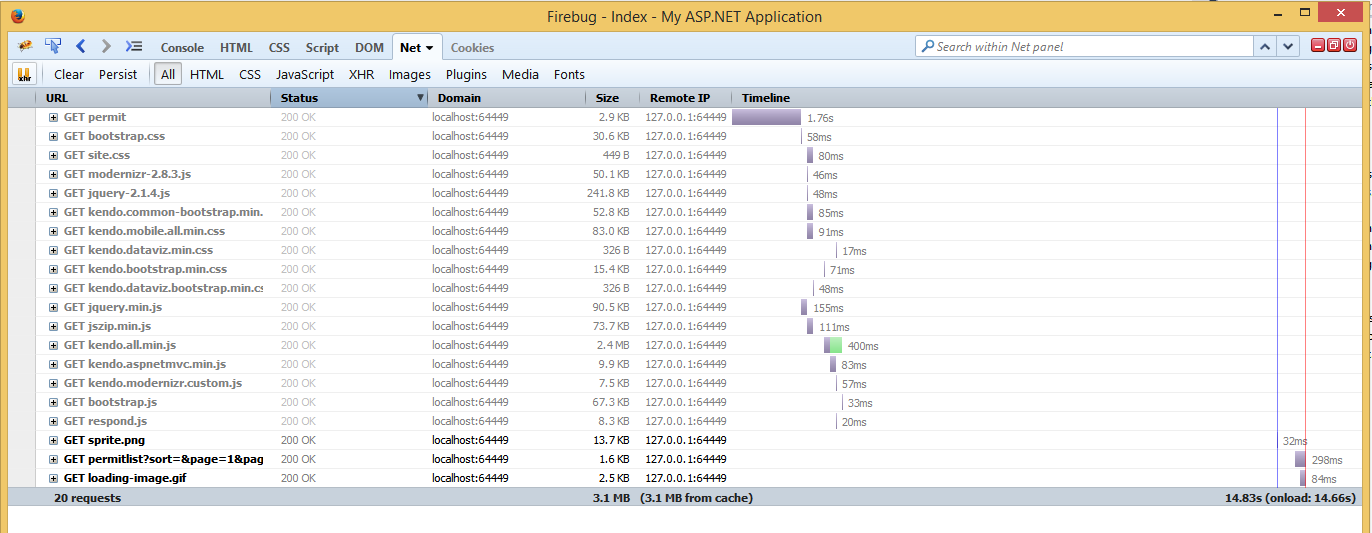
Task: Toggle the XHR break icon
Action: [25, 74]
